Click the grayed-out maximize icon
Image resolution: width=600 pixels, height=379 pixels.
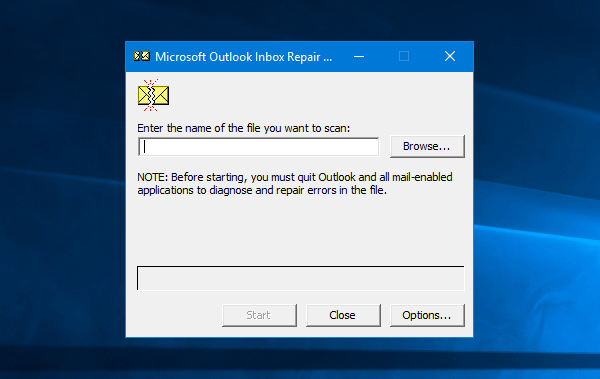click(404, 57)
